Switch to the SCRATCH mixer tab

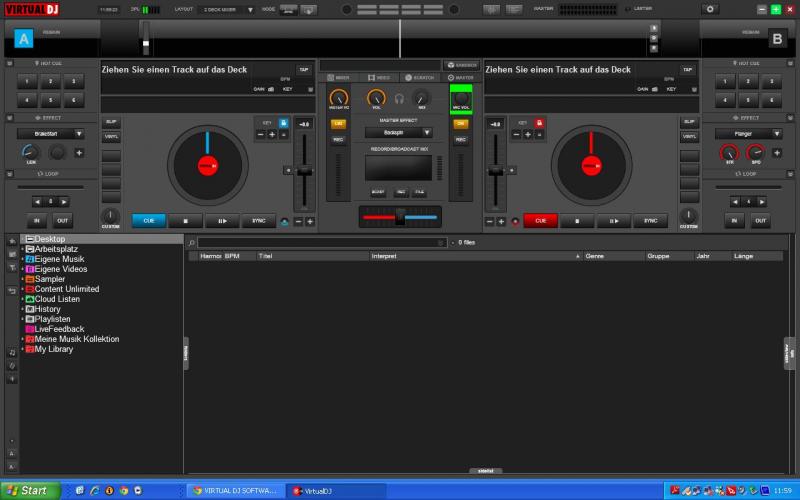tap(420, 77)
